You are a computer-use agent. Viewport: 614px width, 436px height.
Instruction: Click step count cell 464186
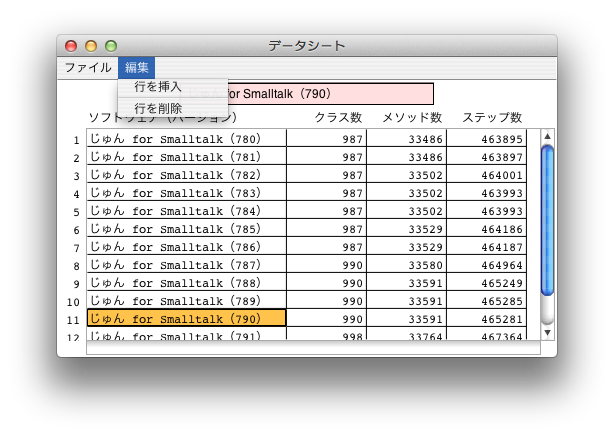(487, 229)
